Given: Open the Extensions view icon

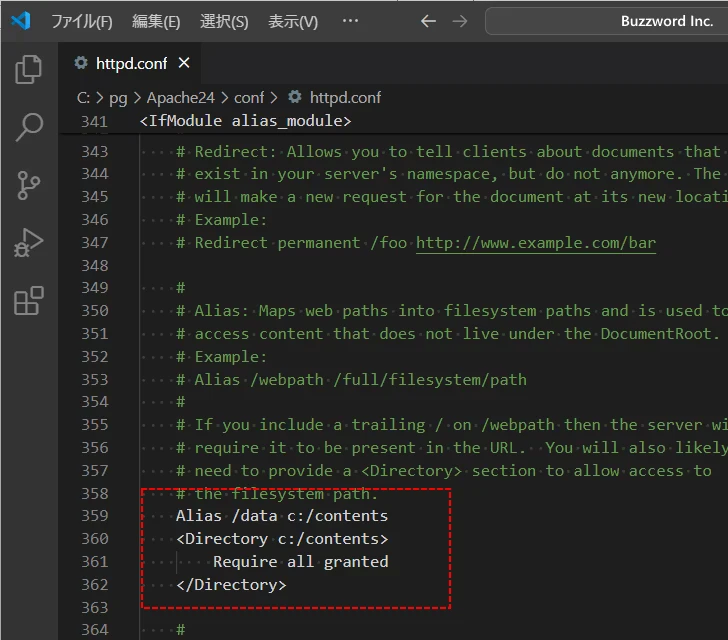Looking at the screenshot, I should click(29, 301).
